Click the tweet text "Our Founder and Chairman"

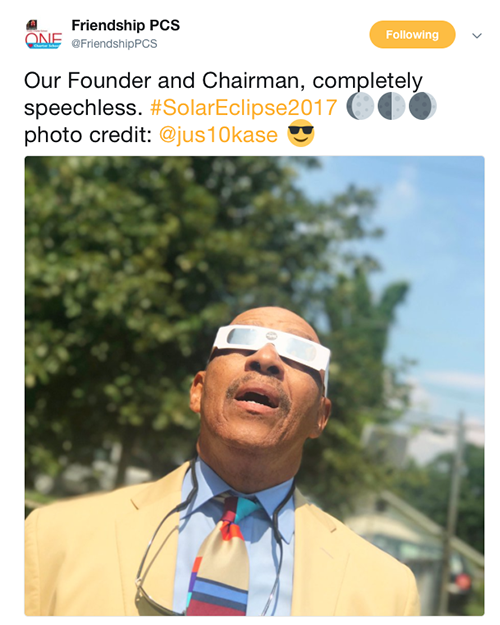tap(161, 81)
